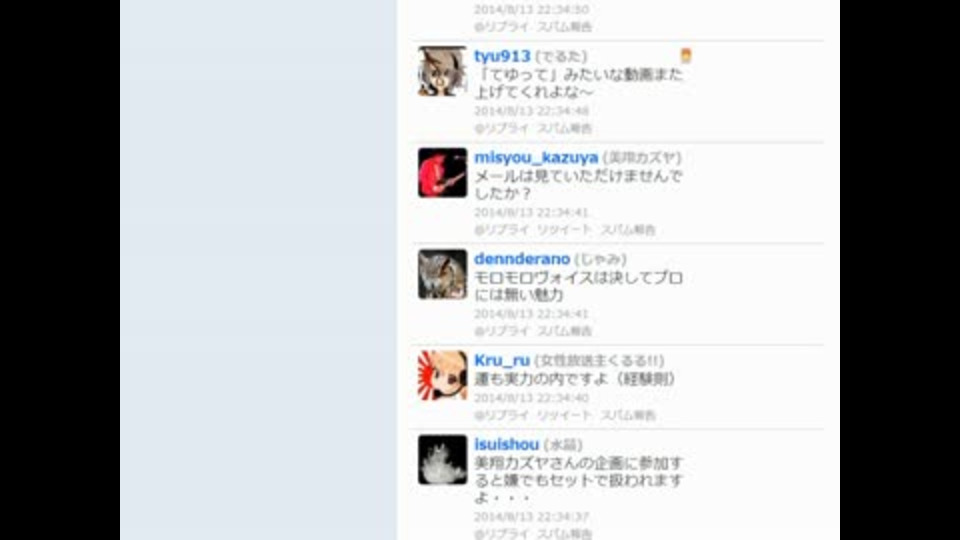Visit misyou_kazuya's profile link
The height and width of the screenshot is (540, 960).
[536, 157]
